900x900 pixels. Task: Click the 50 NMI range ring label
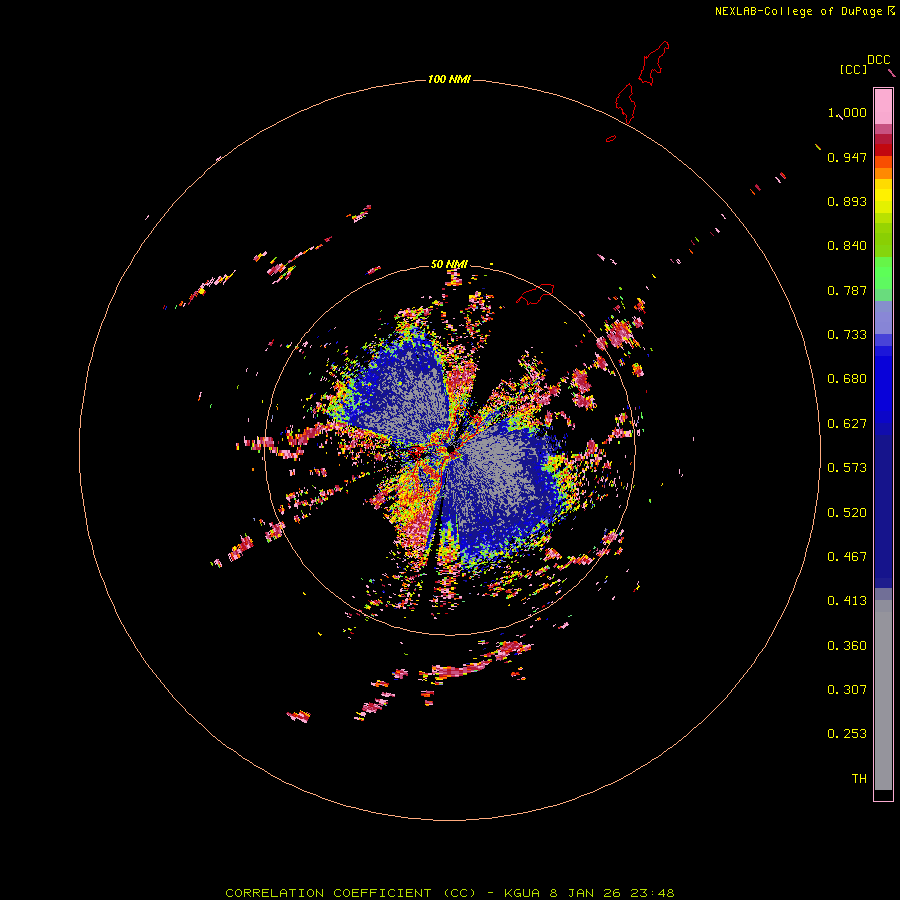(449, 264)
